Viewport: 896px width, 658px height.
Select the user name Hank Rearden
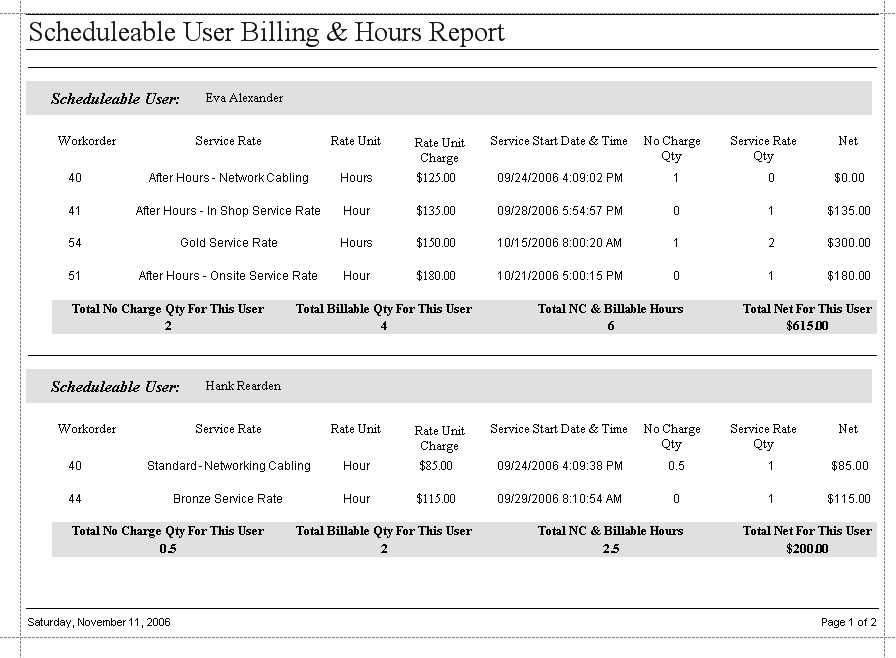click(243, 386)
